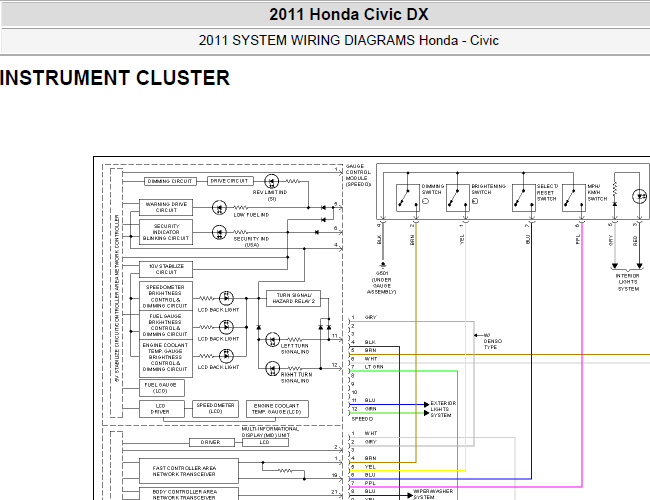Click the "EXTERIOR LIGHTS SYSTEM" label
Viewport: 650px width, 500px height.
pyautogui.click(x=443, y=409)
